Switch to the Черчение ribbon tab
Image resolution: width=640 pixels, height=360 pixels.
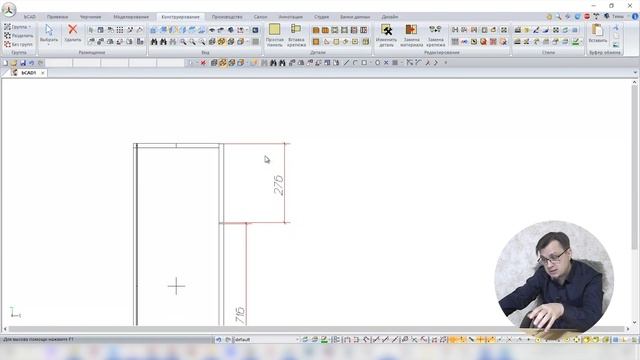coord(90,17)
